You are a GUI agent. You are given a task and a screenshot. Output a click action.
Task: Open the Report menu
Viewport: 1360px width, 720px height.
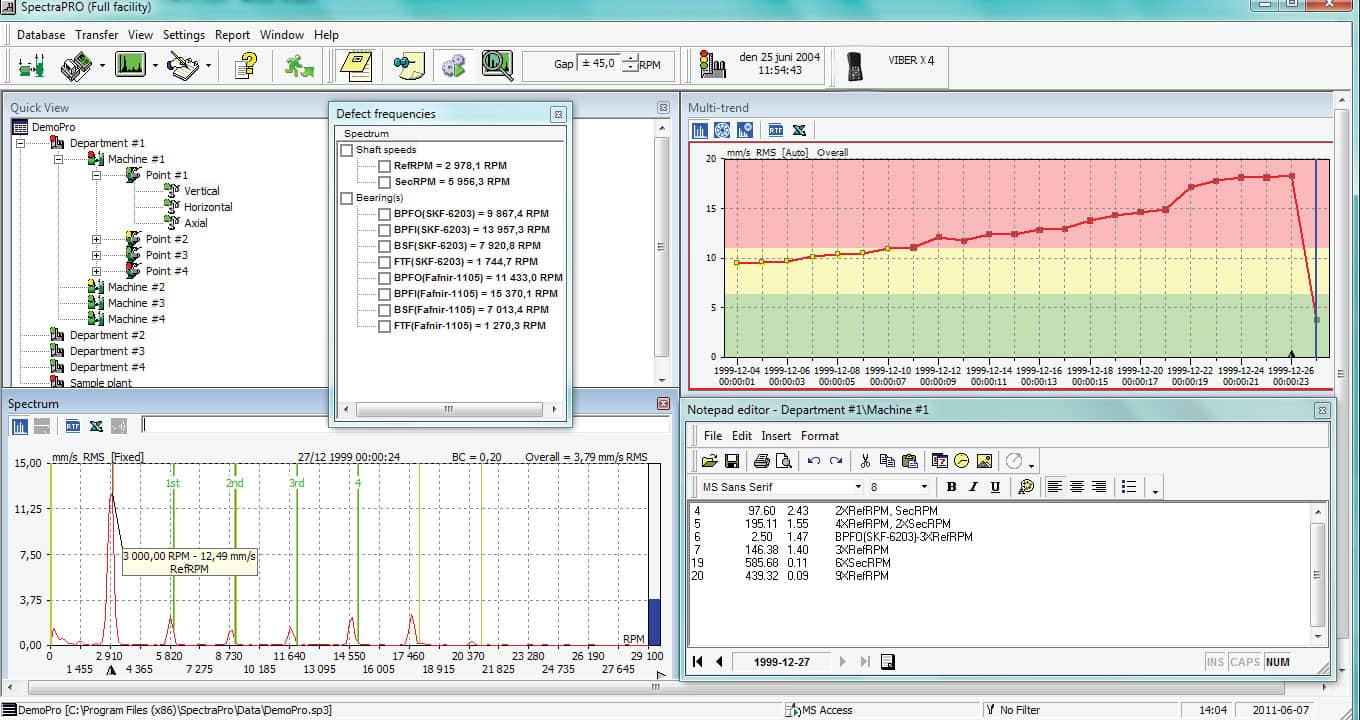click(233, 34)
